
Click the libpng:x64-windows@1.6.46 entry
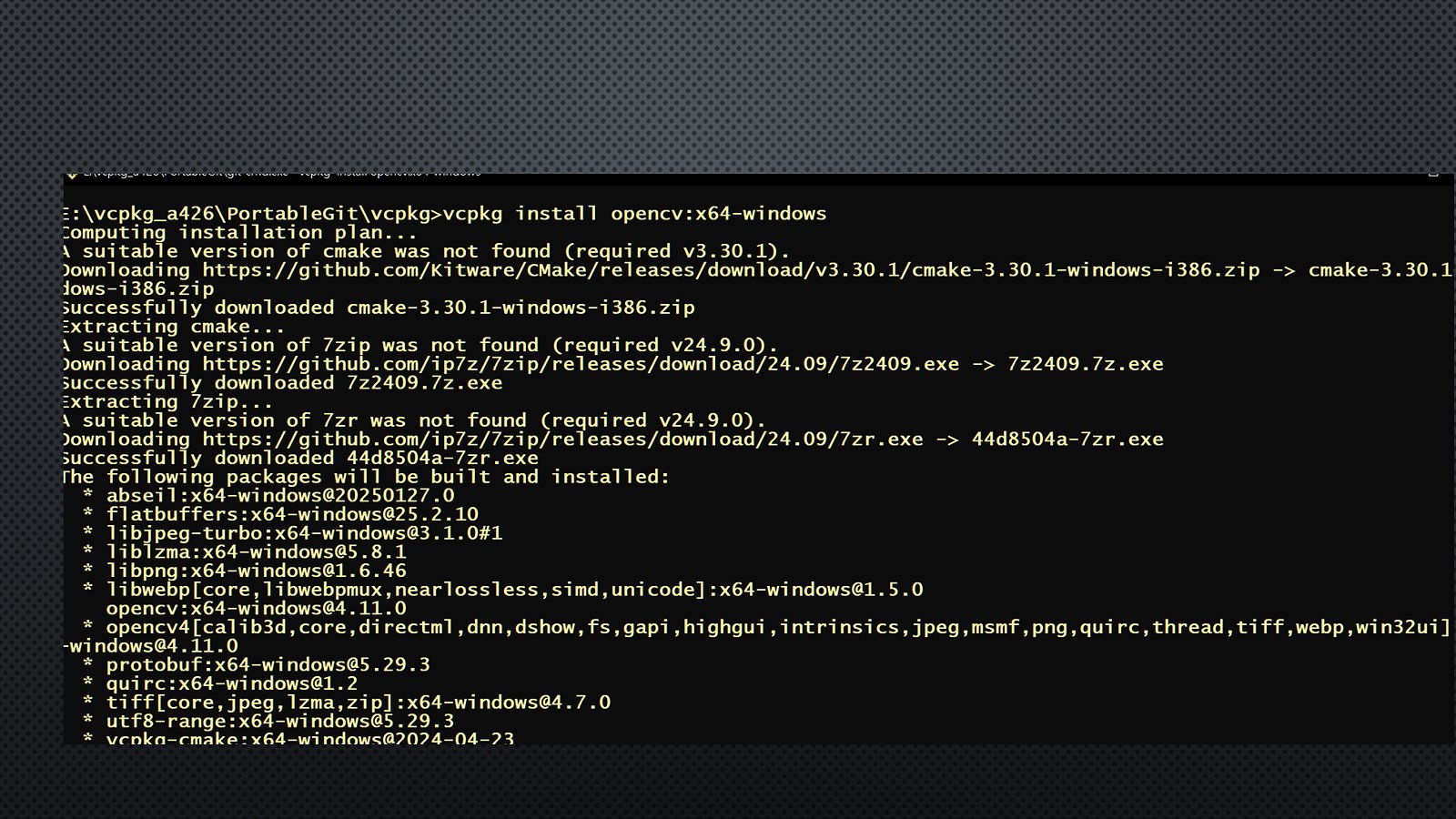pos(256,571)
